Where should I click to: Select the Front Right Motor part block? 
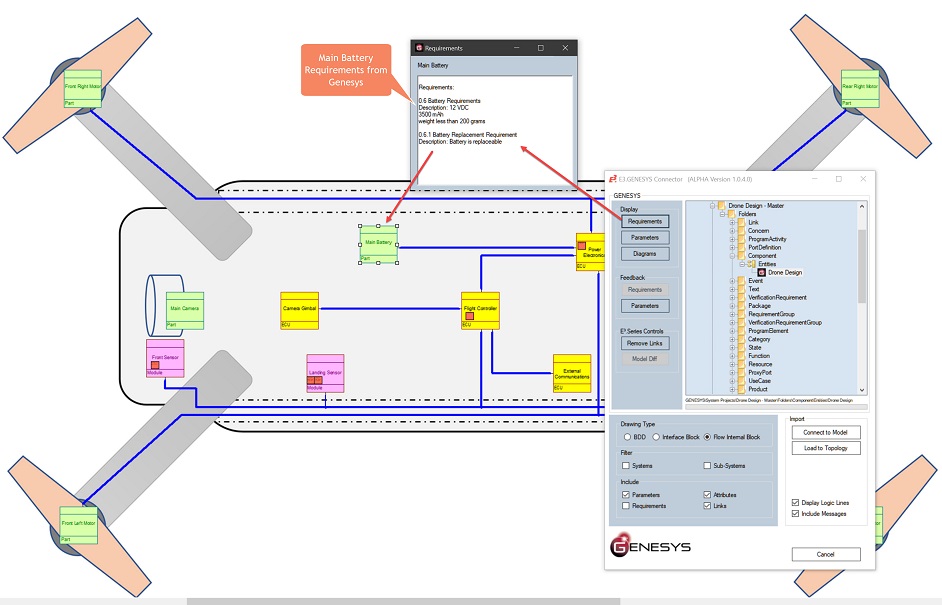[83, 88]
